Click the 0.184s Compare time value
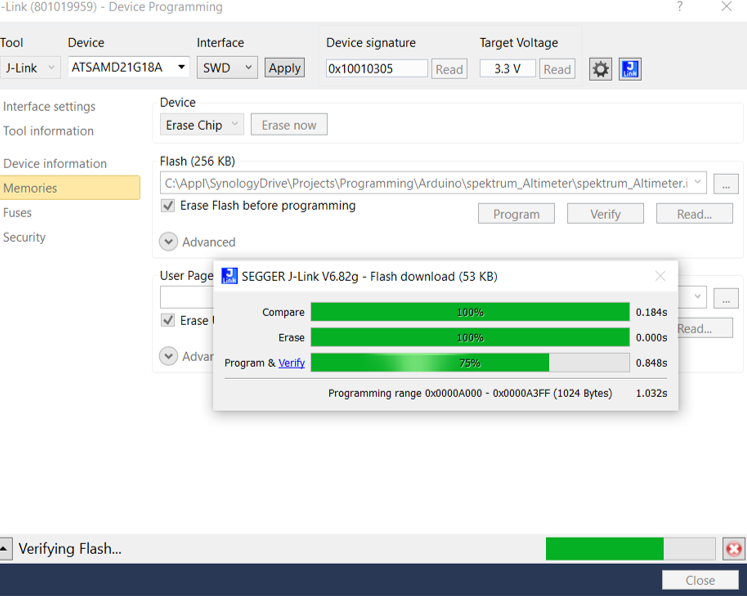The height and width of the screenshot is (596, 747). pyautogui.click(x=651, y=312)
